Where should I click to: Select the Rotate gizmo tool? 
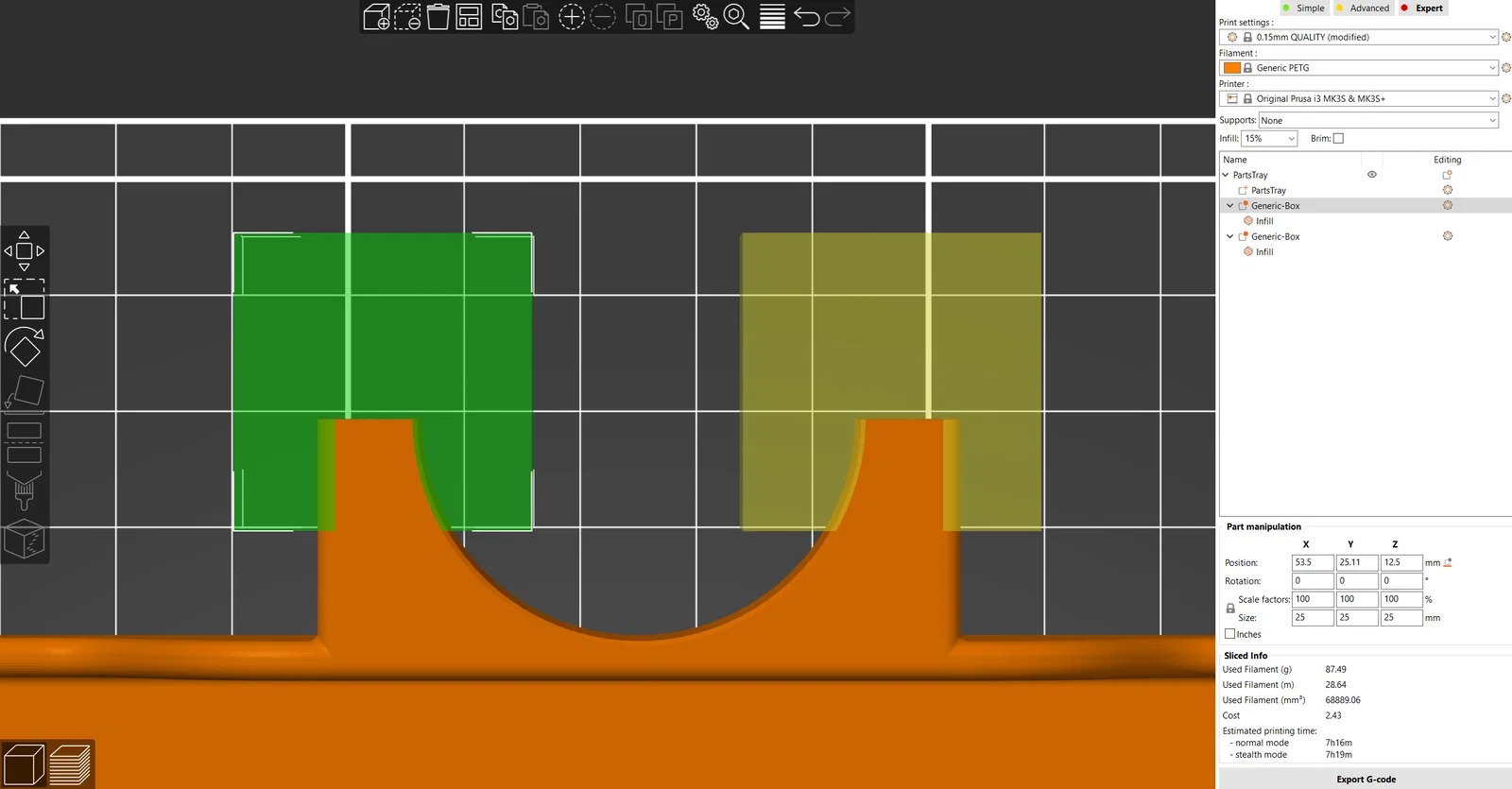click(25, 346)
